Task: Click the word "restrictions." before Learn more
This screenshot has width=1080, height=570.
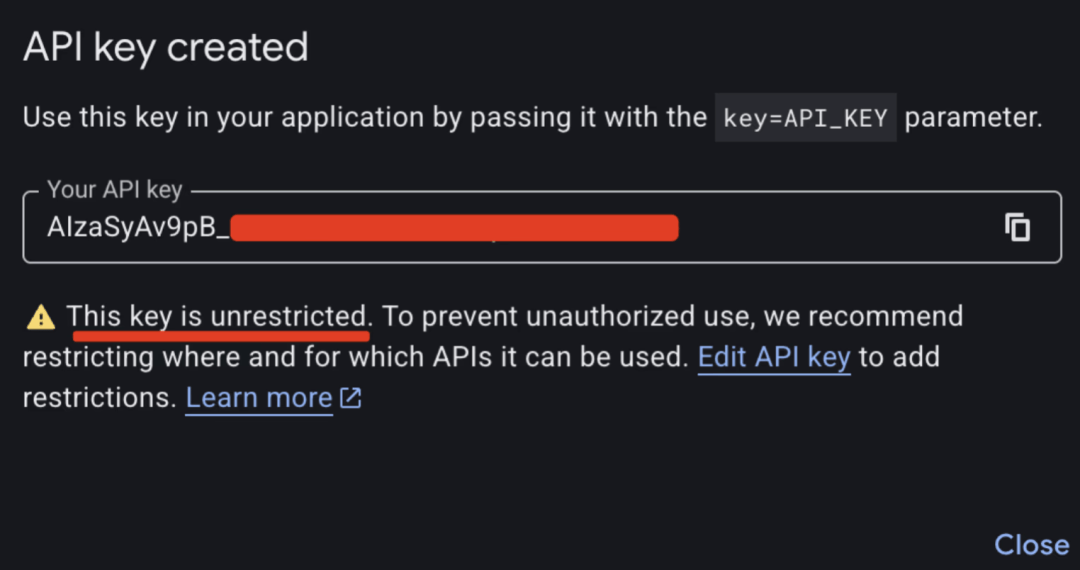Action: point(99,398)
